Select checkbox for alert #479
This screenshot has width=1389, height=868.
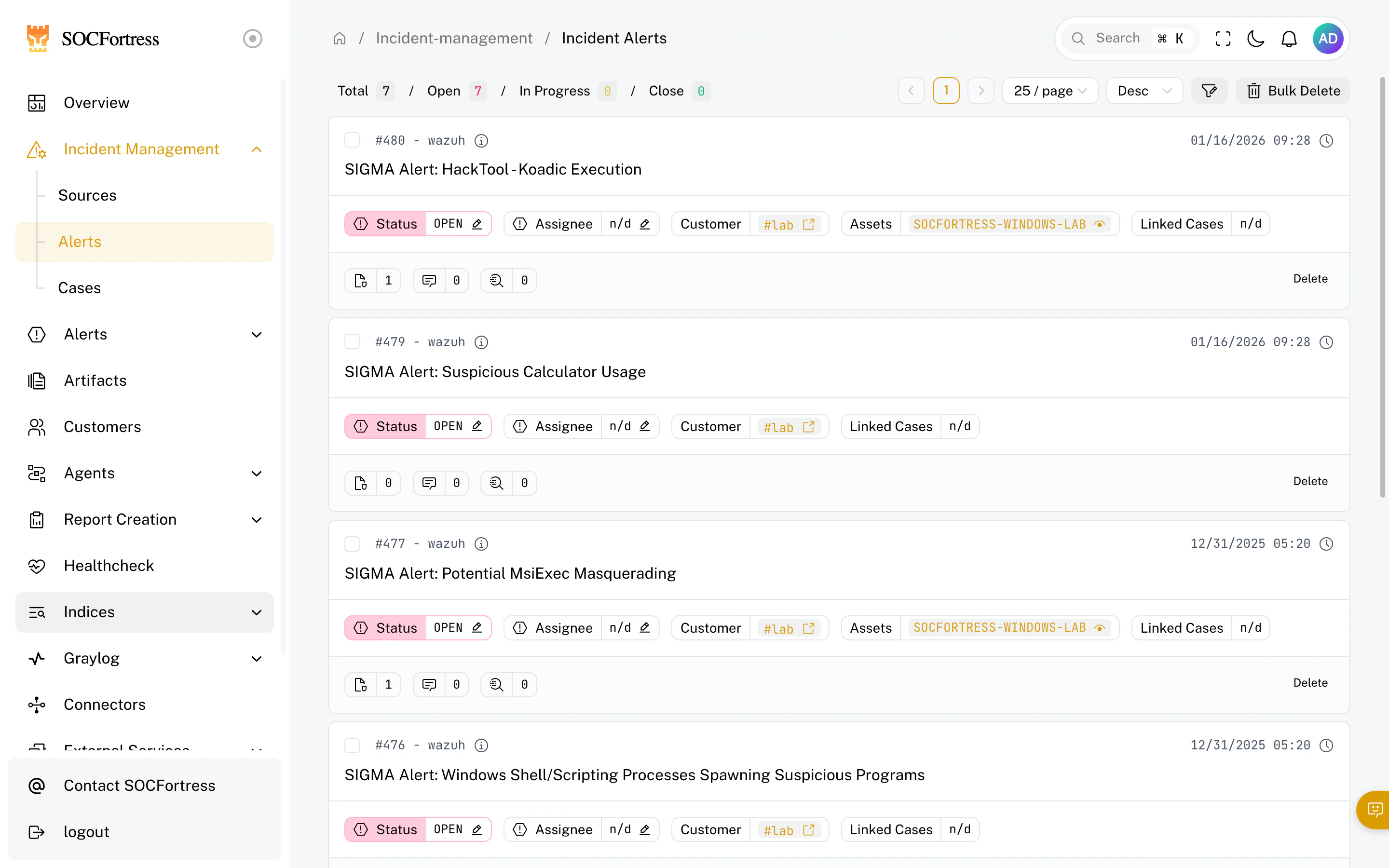(x=352, y=341)
